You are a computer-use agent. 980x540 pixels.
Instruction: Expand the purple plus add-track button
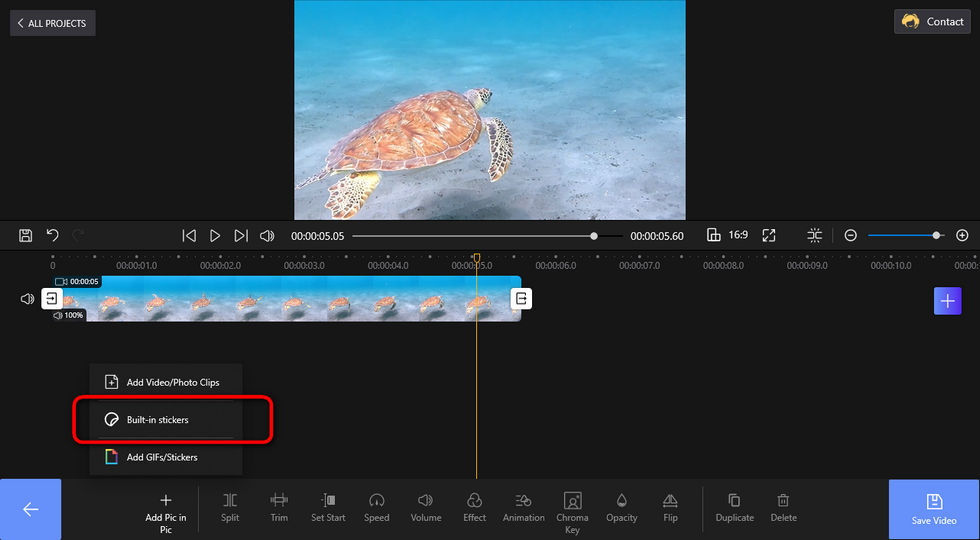pyautogui.click(x=948, y=301)
